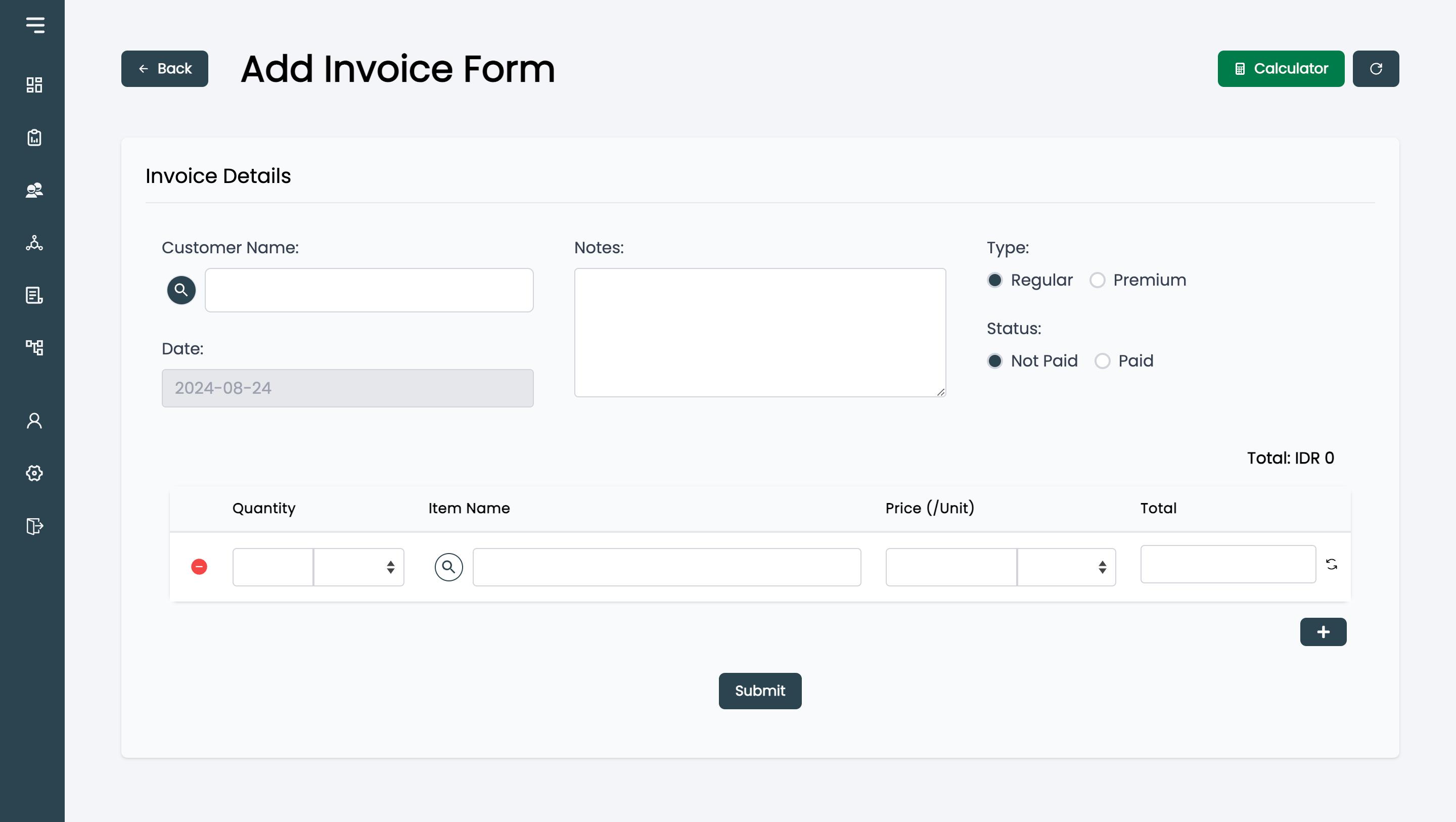
Task: Click the customer name search icon
Action: (x=181, y=290)
